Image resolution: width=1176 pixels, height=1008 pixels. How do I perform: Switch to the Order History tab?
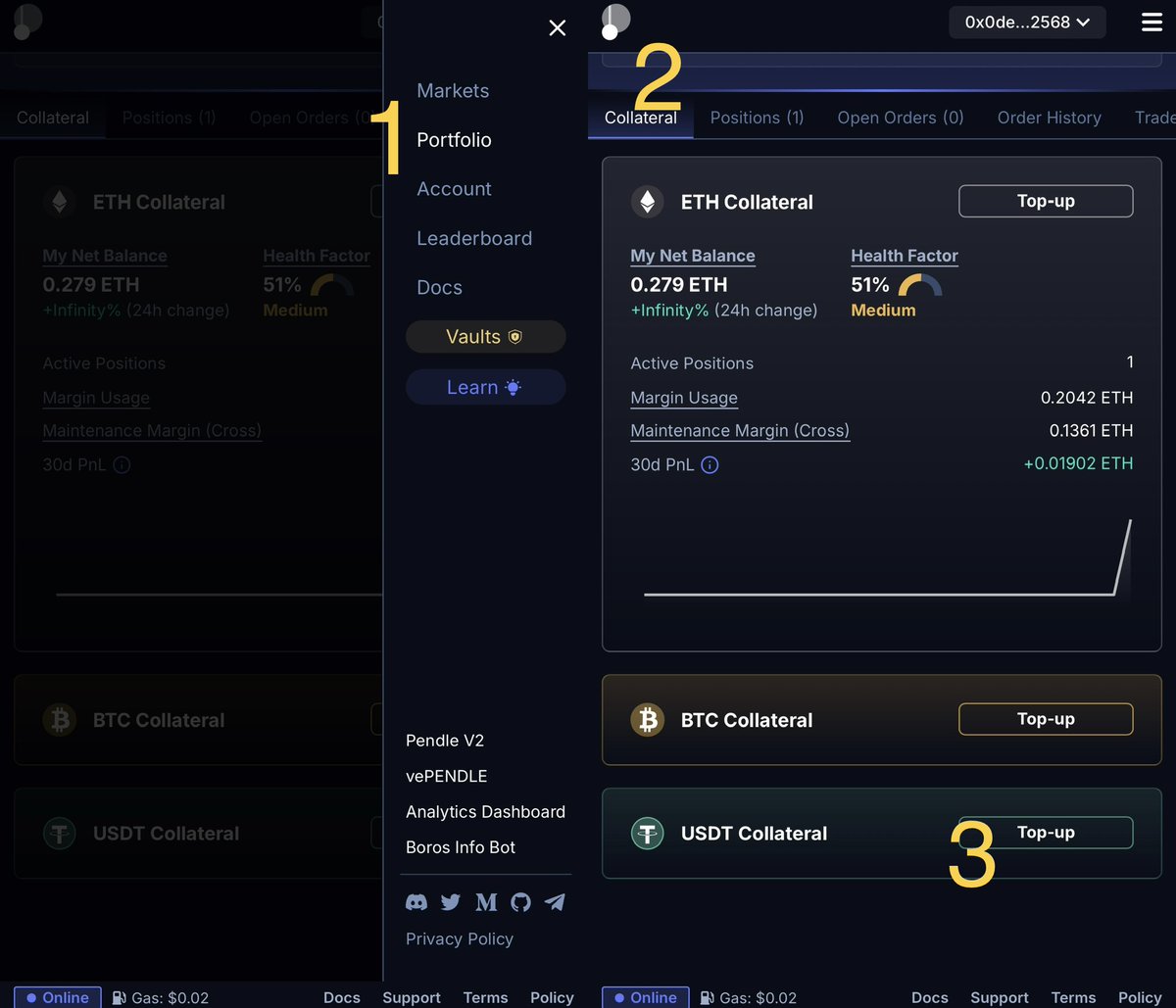pyautogui.click(x=1050, y=118)
